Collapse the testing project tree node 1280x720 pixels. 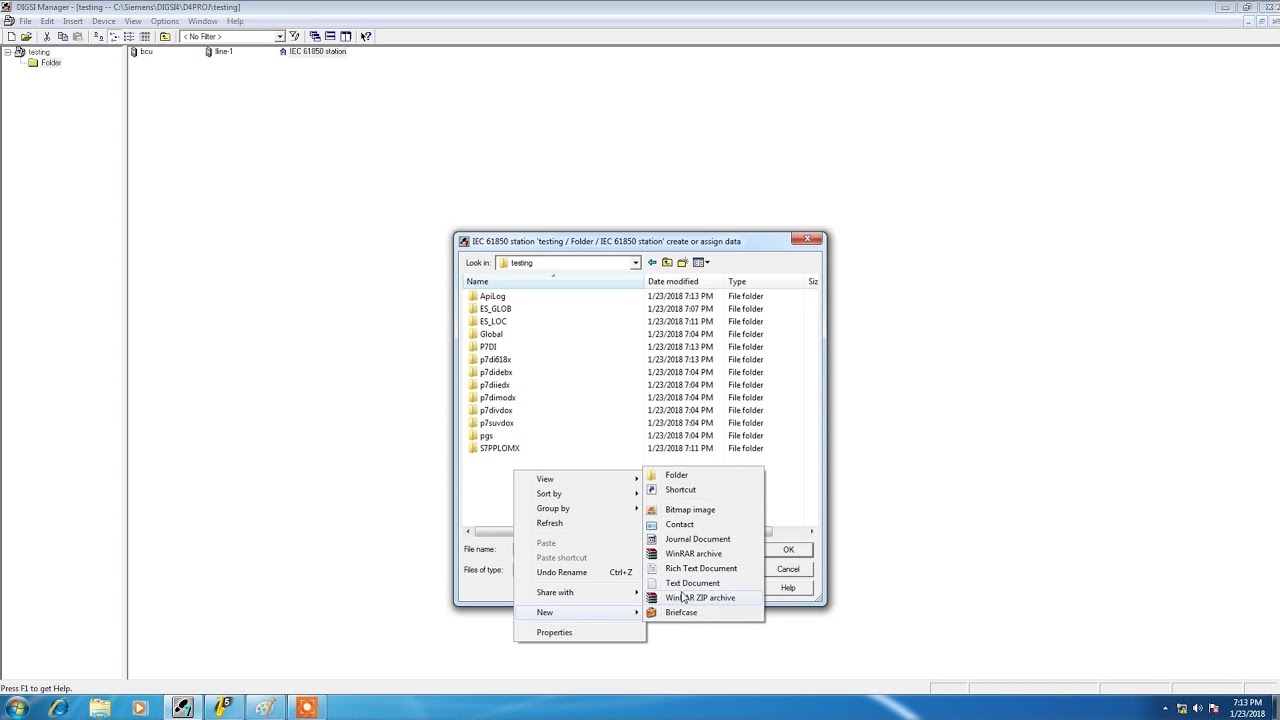[x=8, y=51]
